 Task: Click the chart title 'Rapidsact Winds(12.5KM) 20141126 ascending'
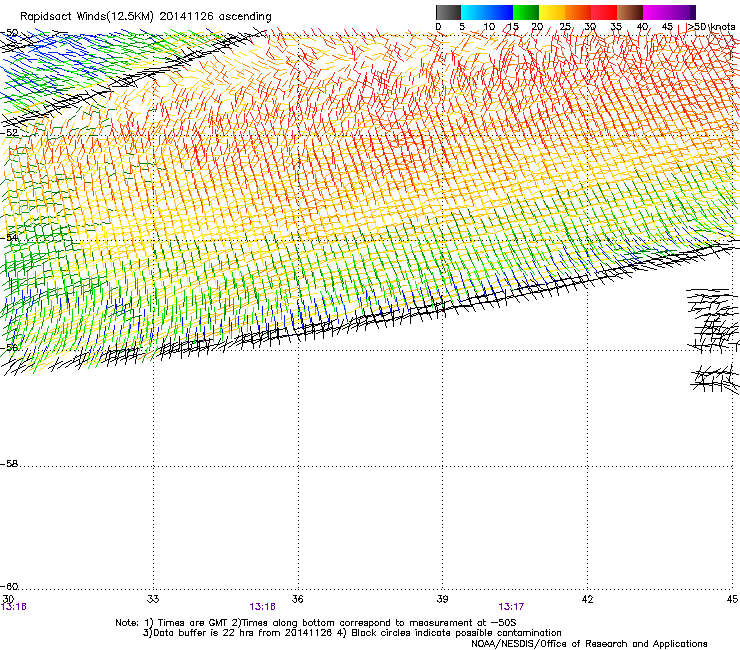(146, 17)
